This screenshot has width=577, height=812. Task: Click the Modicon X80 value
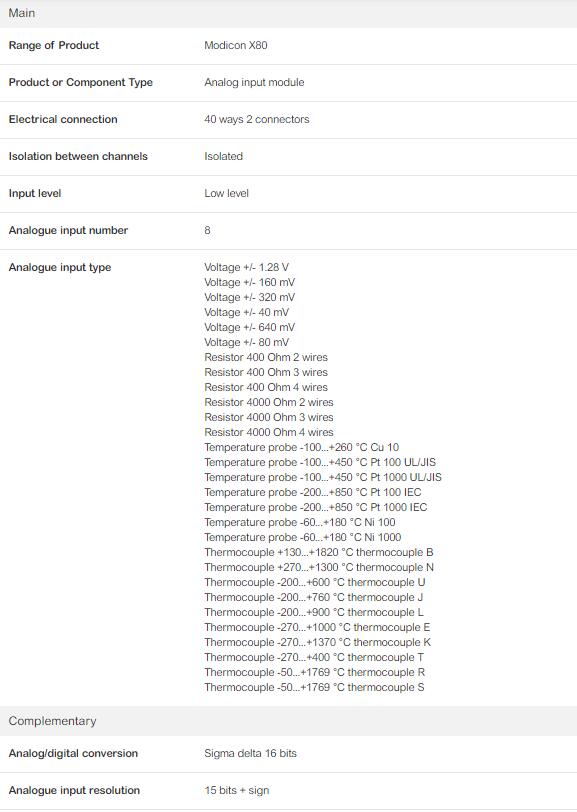(236, 46)
